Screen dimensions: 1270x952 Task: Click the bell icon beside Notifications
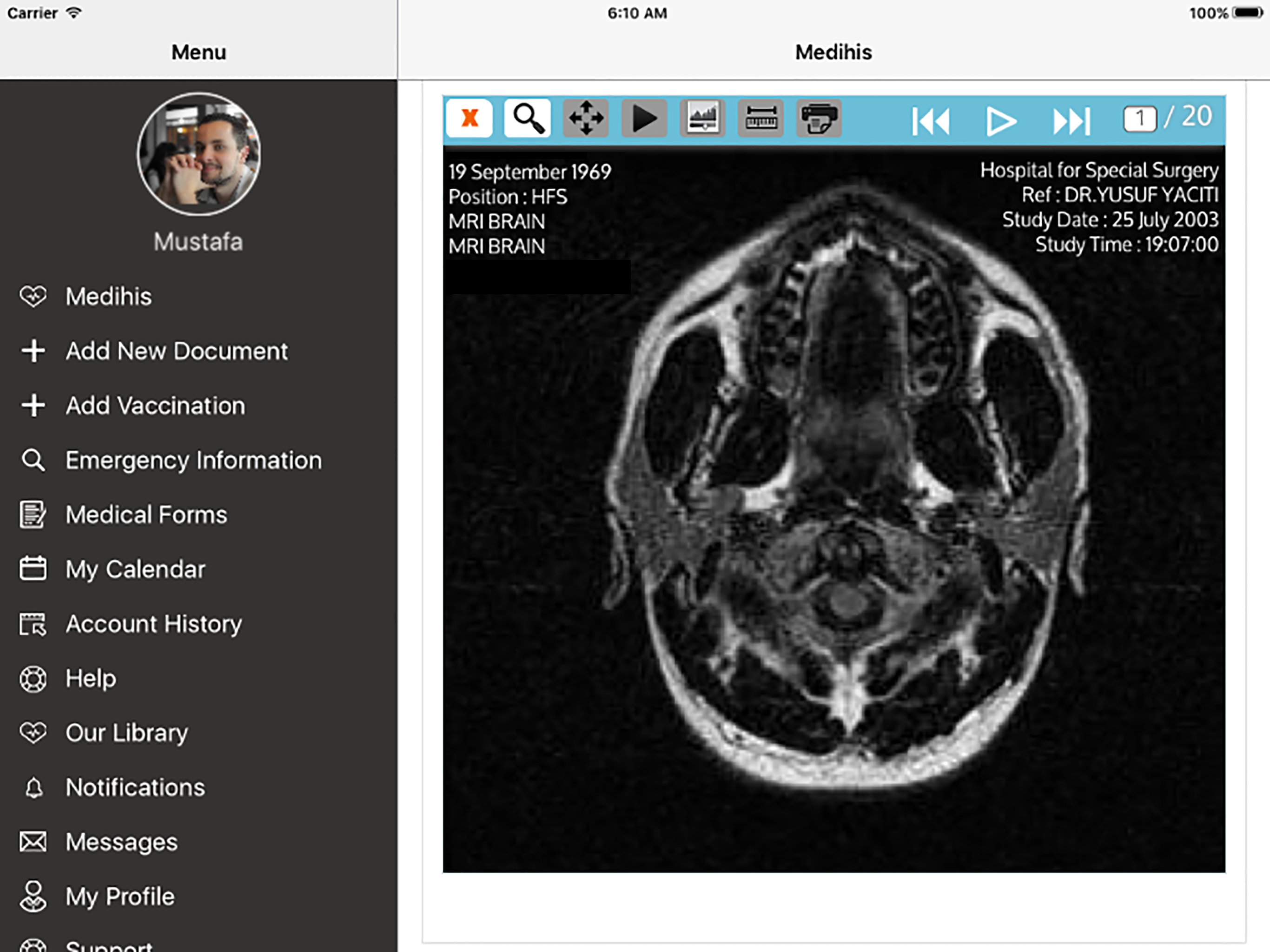pyautogui.click(x=34, y=787)
